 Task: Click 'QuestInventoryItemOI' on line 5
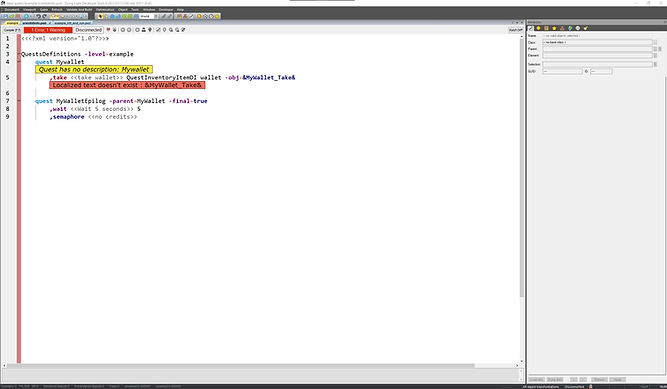[x=161, y=77]
